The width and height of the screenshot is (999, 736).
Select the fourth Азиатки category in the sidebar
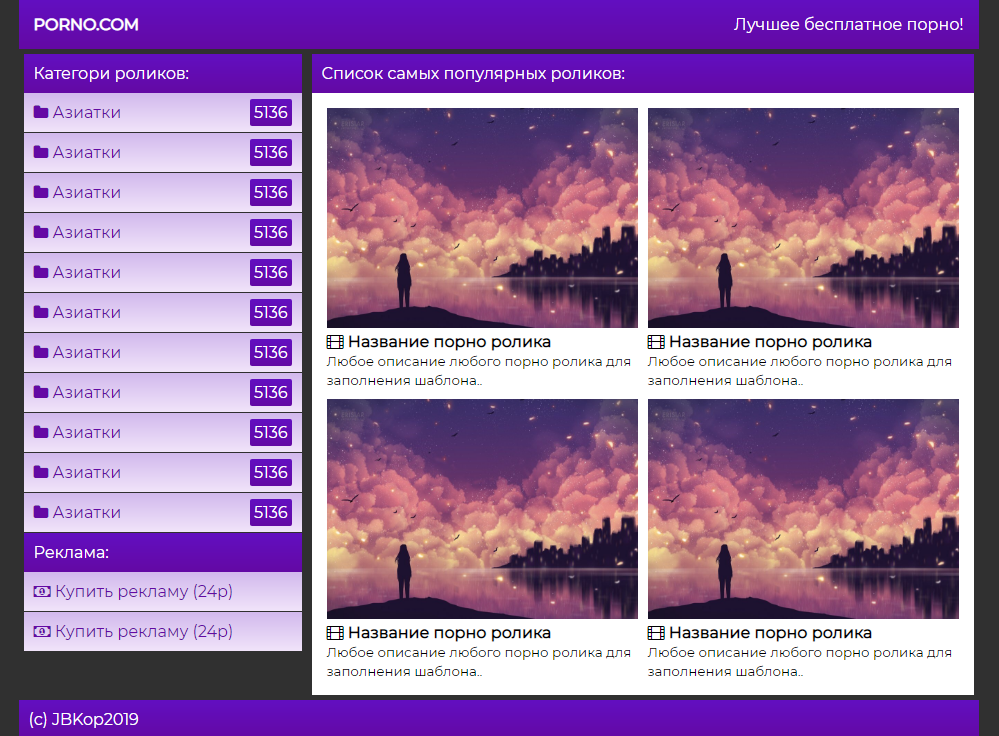pyautogui.click(x=86, y=232)
